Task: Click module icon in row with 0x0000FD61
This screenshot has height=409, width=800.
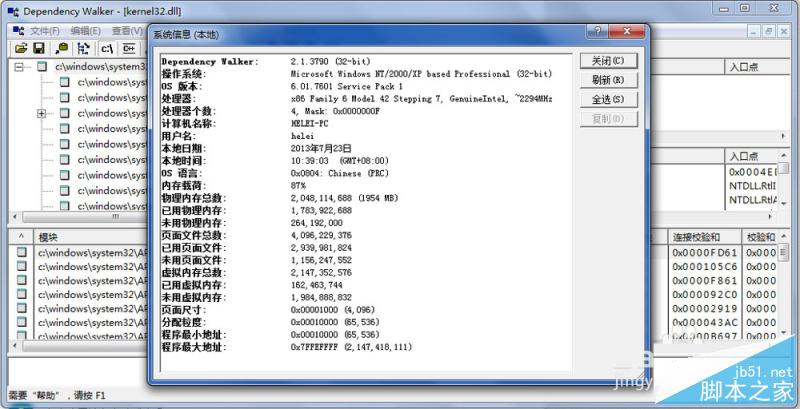Action: (21, 252)
